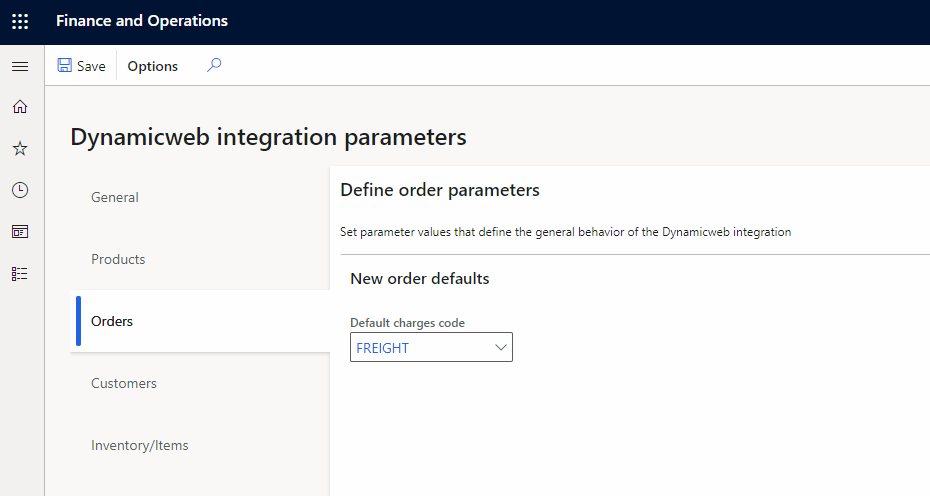Open the Workspaces sidebar icon

click(x=20, y=231)
